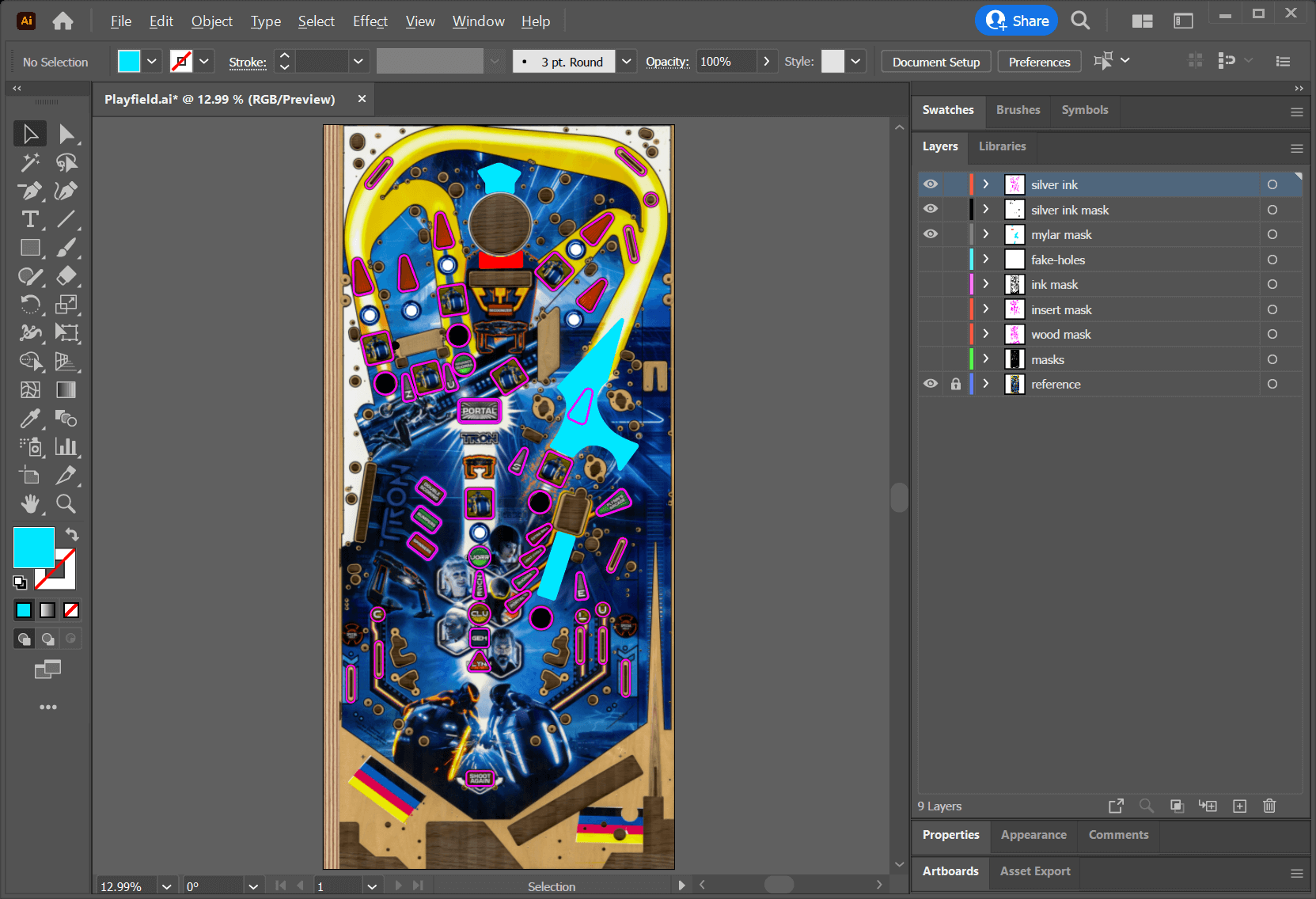
Task: Select the Pen tool
Action: [30, 191]
